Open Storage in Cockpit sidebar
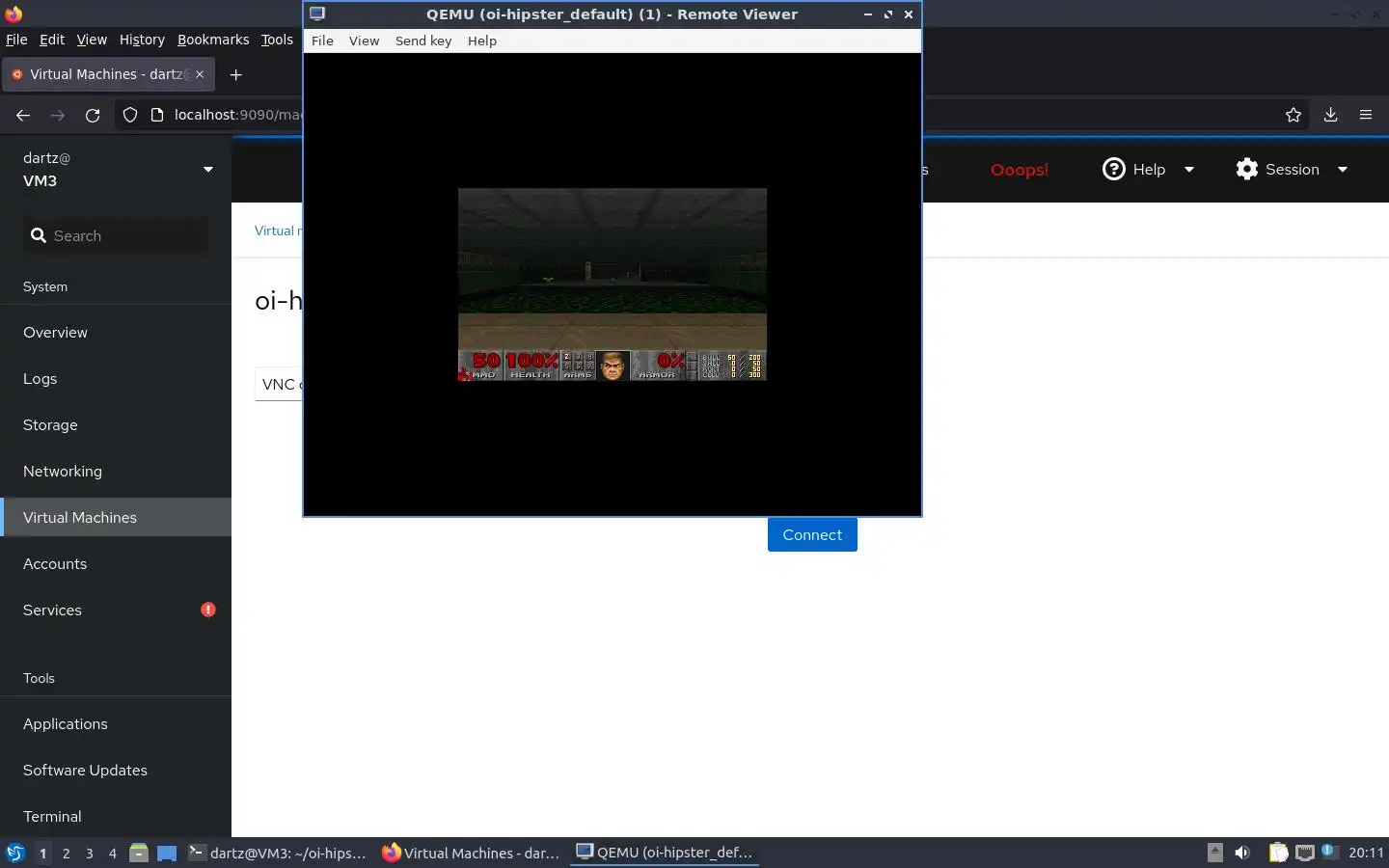This screenshot has height=868, width=1389. 116,424
